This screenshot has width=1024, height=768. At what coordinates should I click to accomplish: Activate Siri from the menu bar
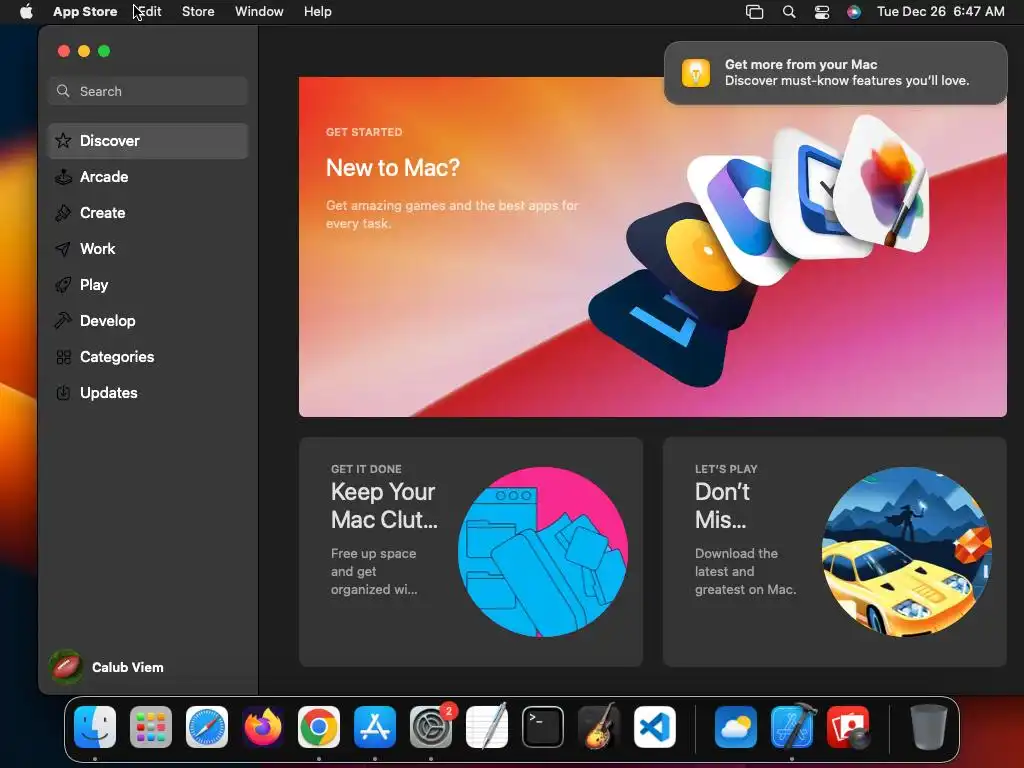pos(854,12)
